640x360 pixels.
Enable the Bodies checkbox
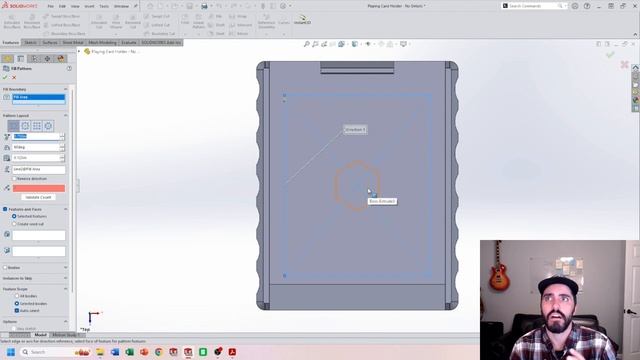pyautogui.click(x=5, y=268)
